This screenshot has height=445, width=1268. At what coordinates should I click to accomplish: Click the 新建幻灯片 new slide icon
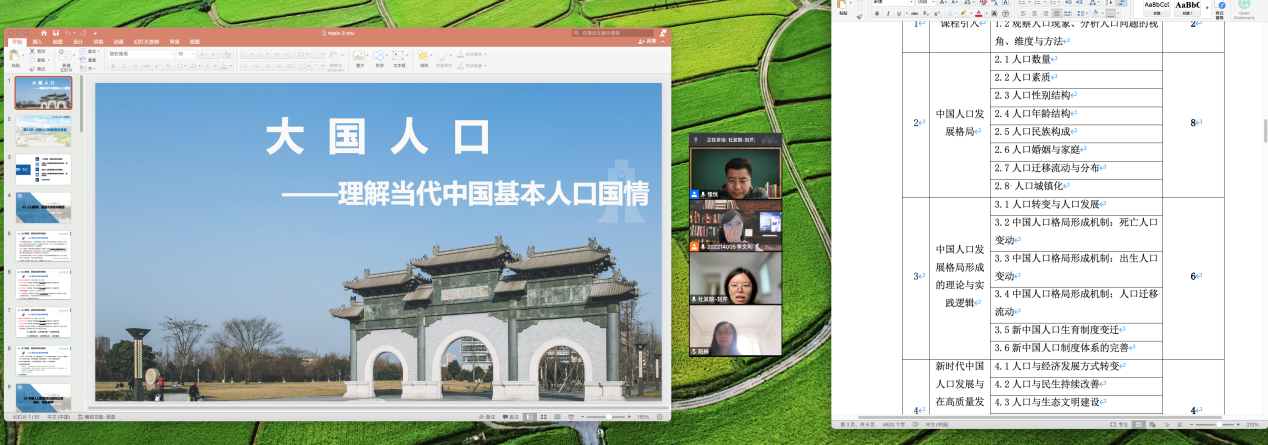point(65,55)
